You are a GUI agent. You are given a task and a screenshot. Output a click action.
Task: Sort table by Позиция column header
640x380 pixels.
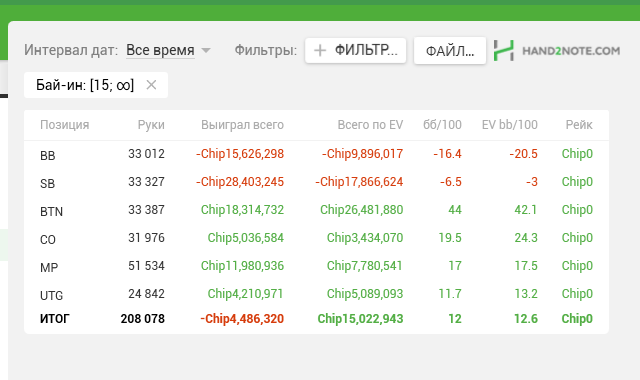(64, 125)
